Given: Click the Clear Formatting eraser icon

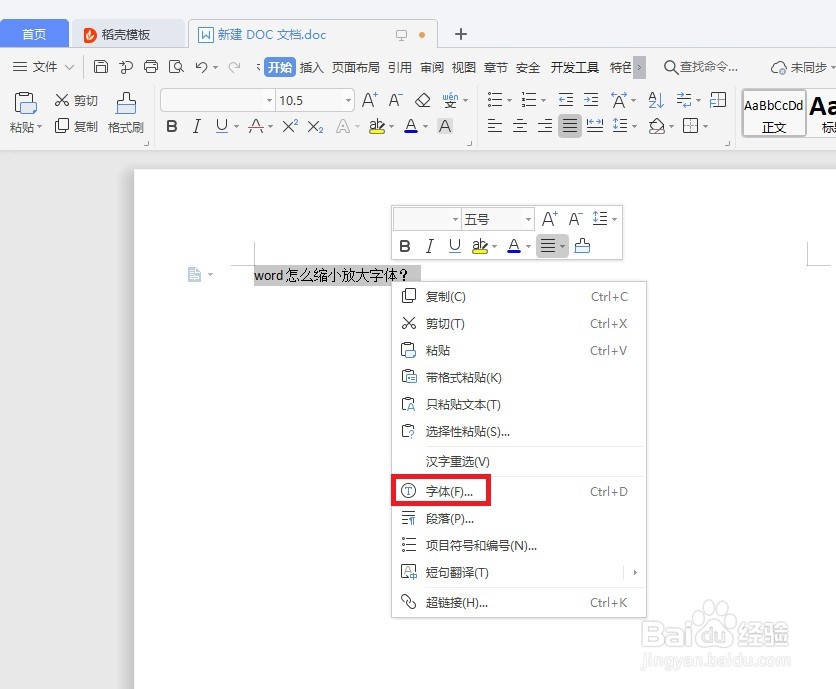Looking at the screenshot, I should [423, 100].
